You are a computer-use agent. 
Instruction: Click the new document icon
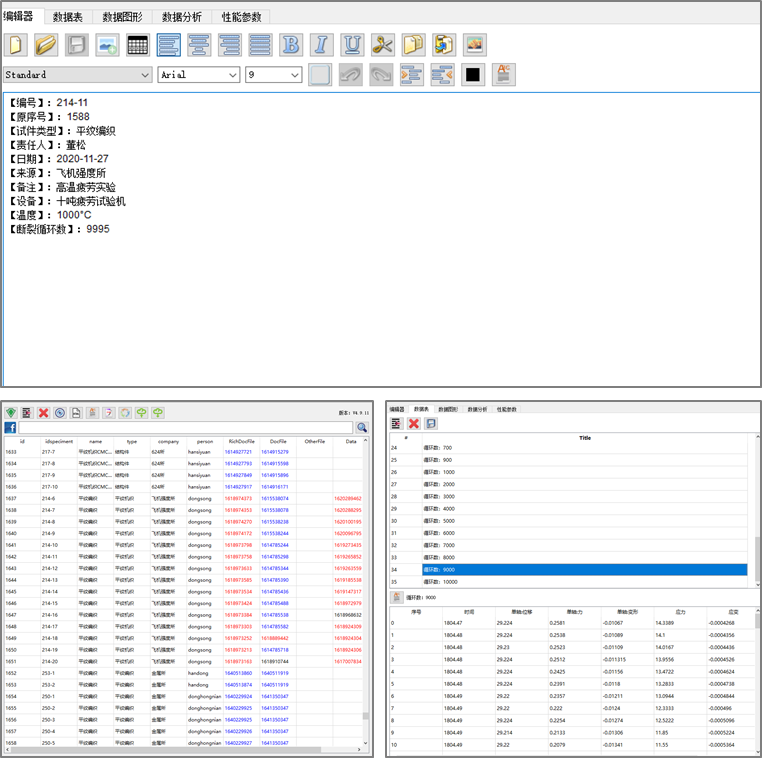pos(16,45)
